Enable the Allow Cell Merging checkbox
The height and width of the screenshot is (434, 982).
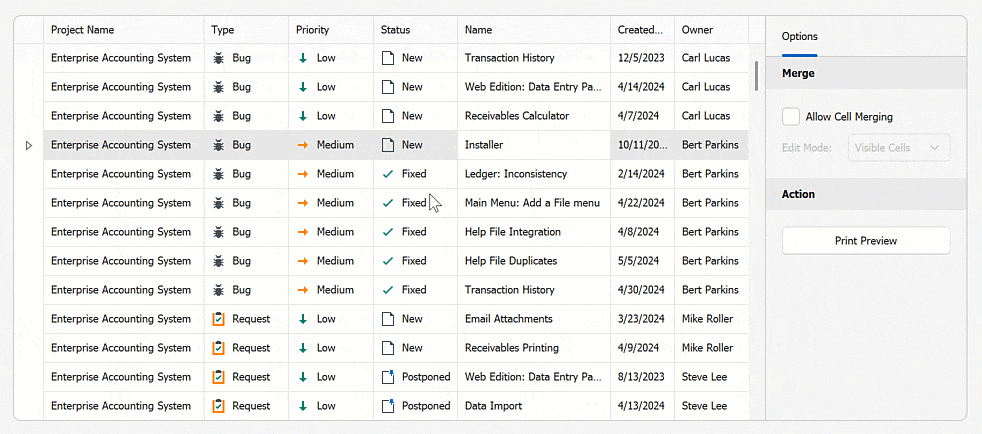tap(791, 117)
